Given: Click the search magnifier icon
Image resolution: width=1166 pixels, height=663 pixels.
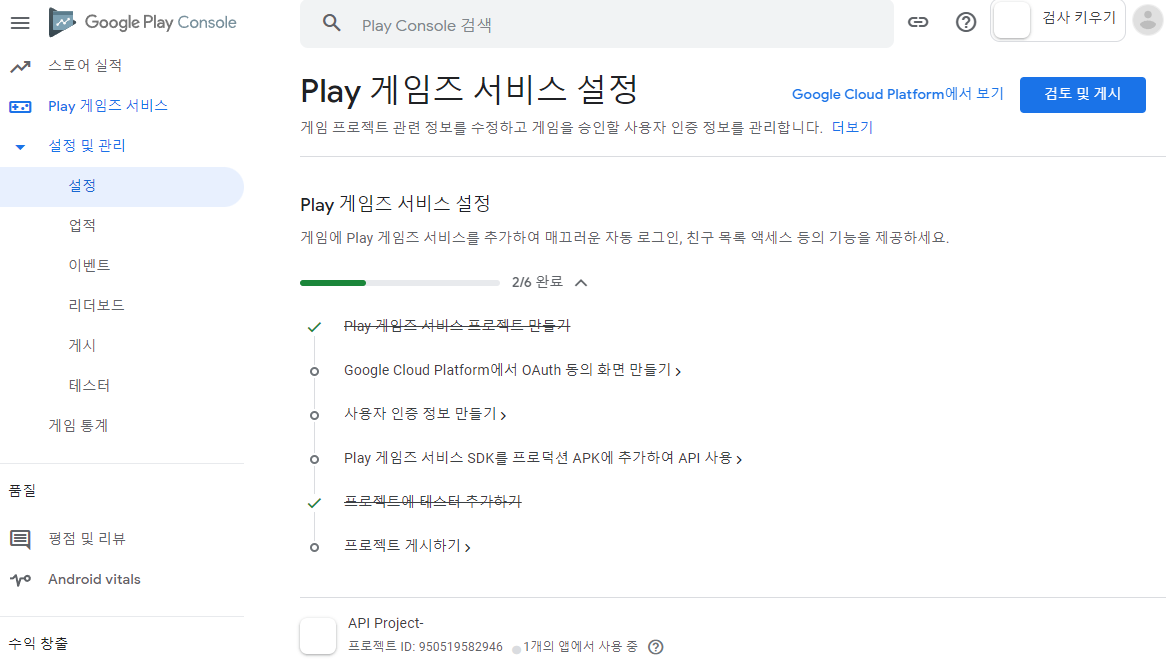Looking at the screenshot, I should pos(332,24).
